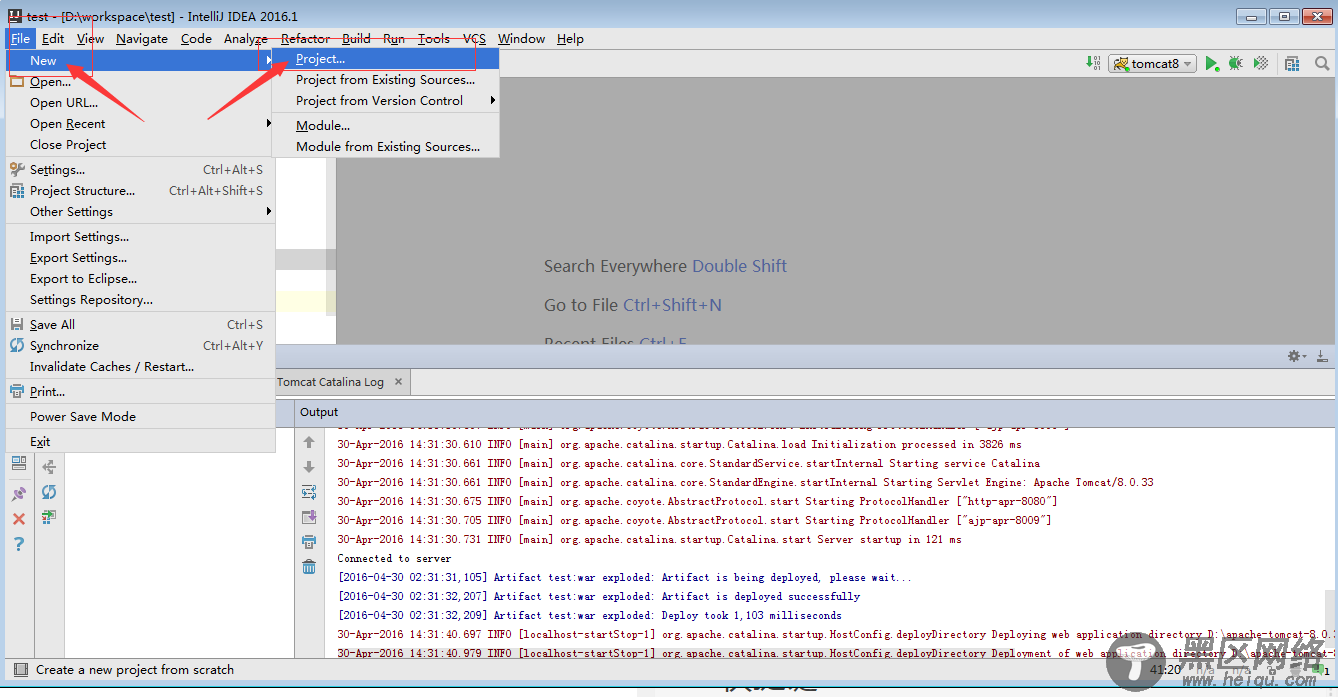The image size is (1338, 697).
Task: Open the Code menu
Action: point(196,39)
